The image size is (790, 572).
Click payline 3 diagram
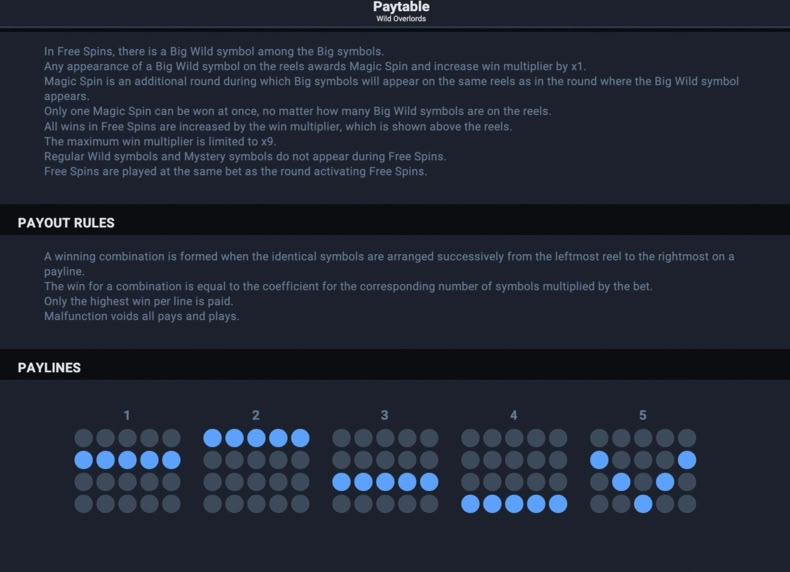385,471
